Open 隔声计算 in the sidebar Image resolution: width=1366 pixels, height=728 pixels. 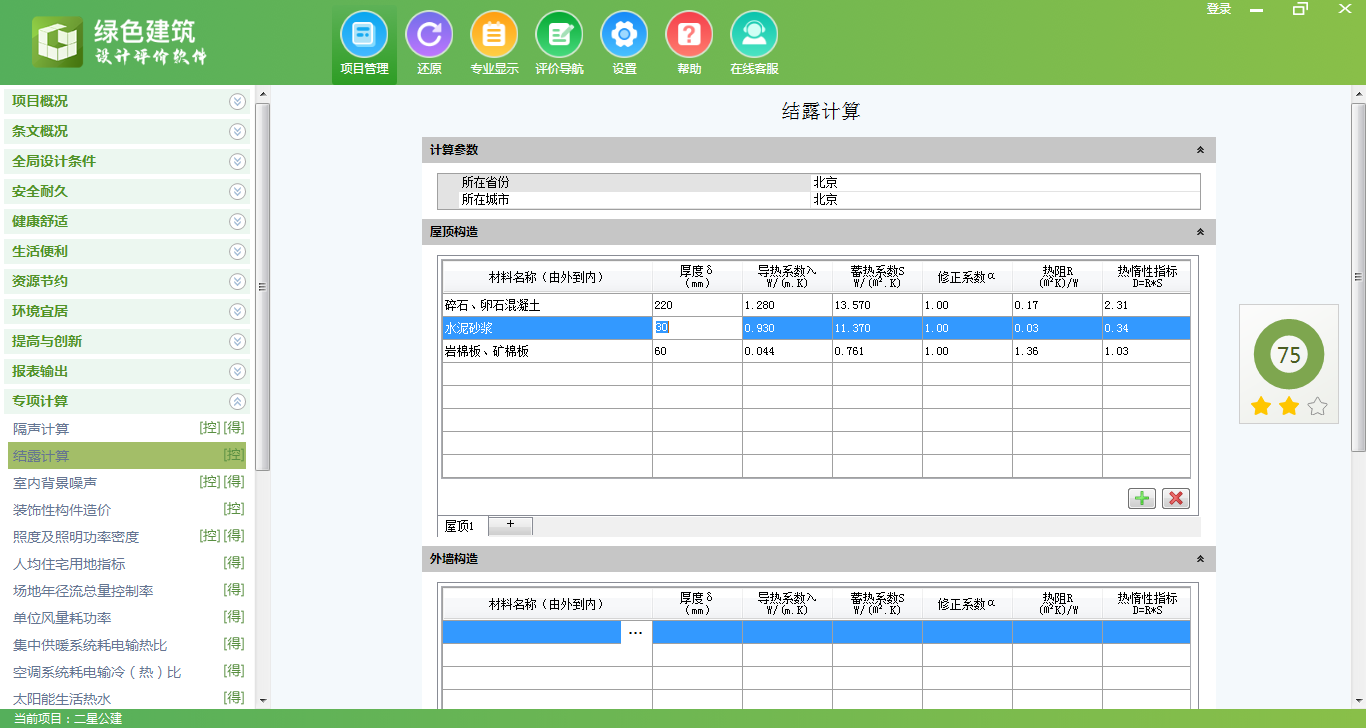pyautogui.click(x=127, y=429)
